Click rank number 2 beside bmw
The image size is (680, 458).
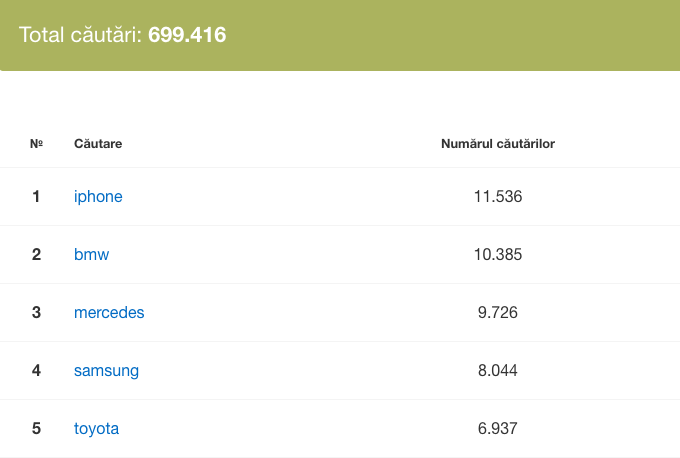37,254
